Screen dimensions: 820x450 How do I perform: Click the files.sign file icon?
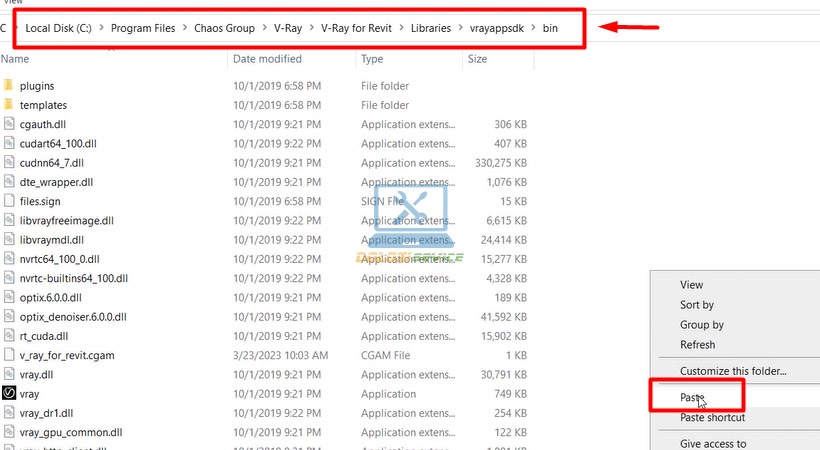[9, 201]
